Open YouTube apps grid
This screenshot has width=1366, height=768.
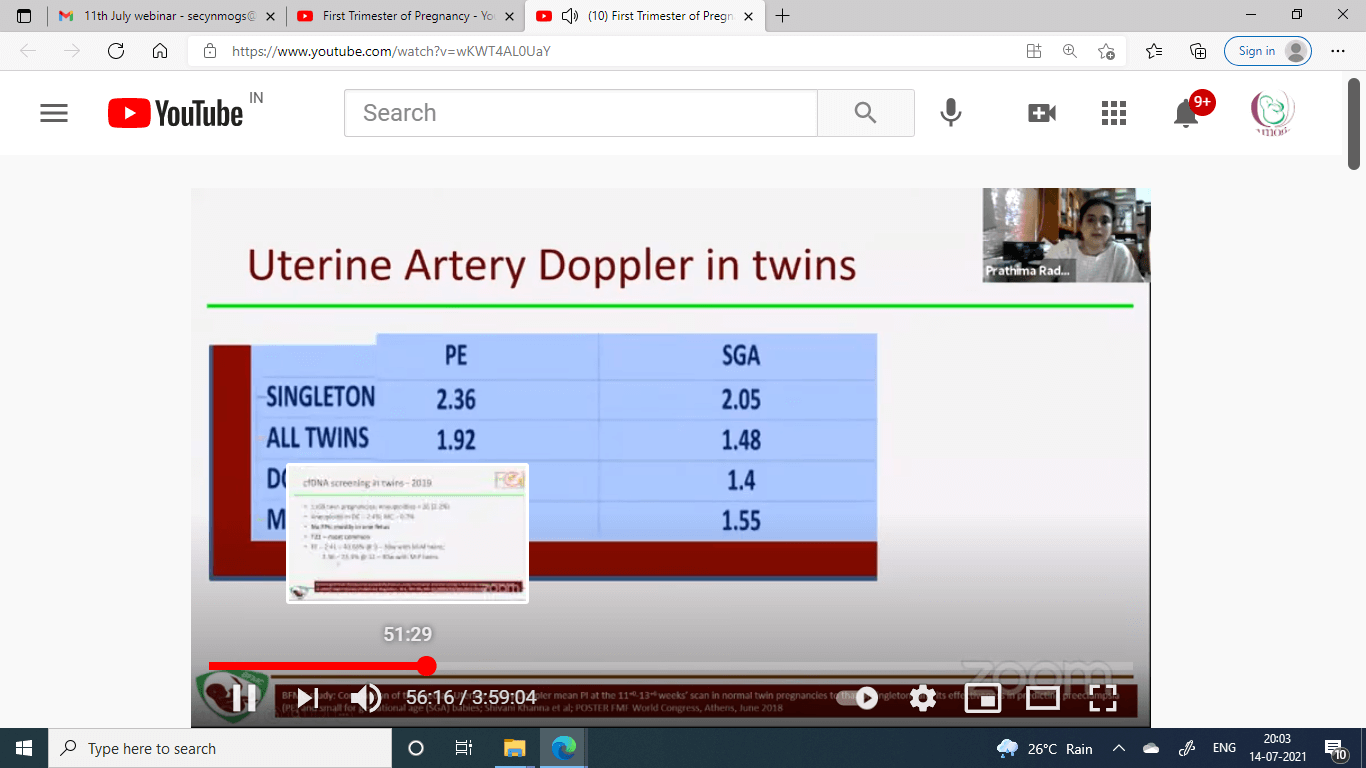[x=1113, y=113]
